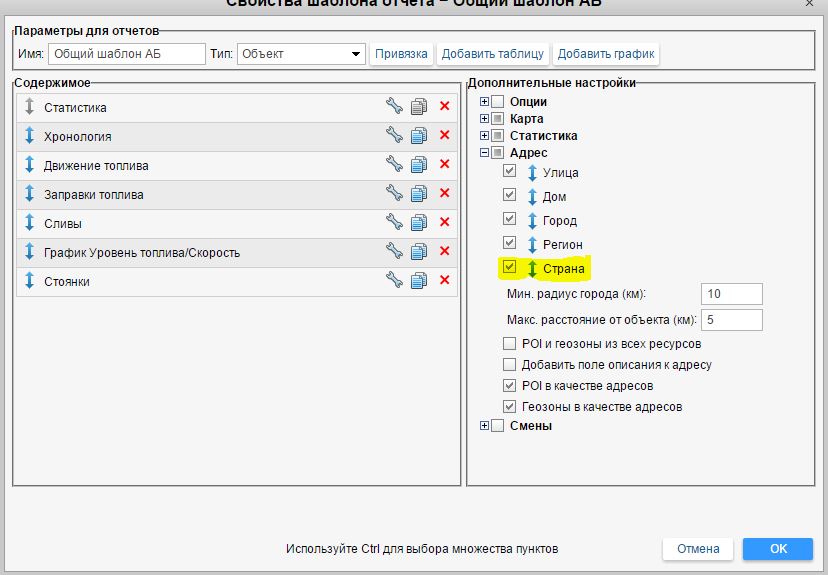Click reorder arrow icon beside Стоянки

(x=30, y=281)
